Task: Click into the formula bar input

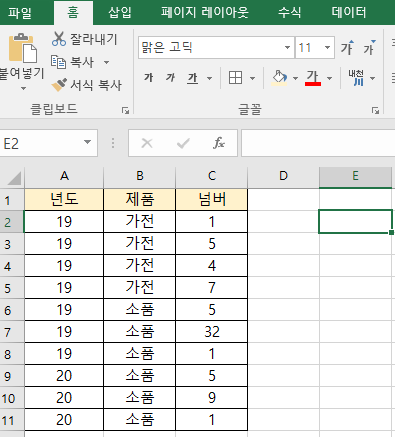Action: 318,143
